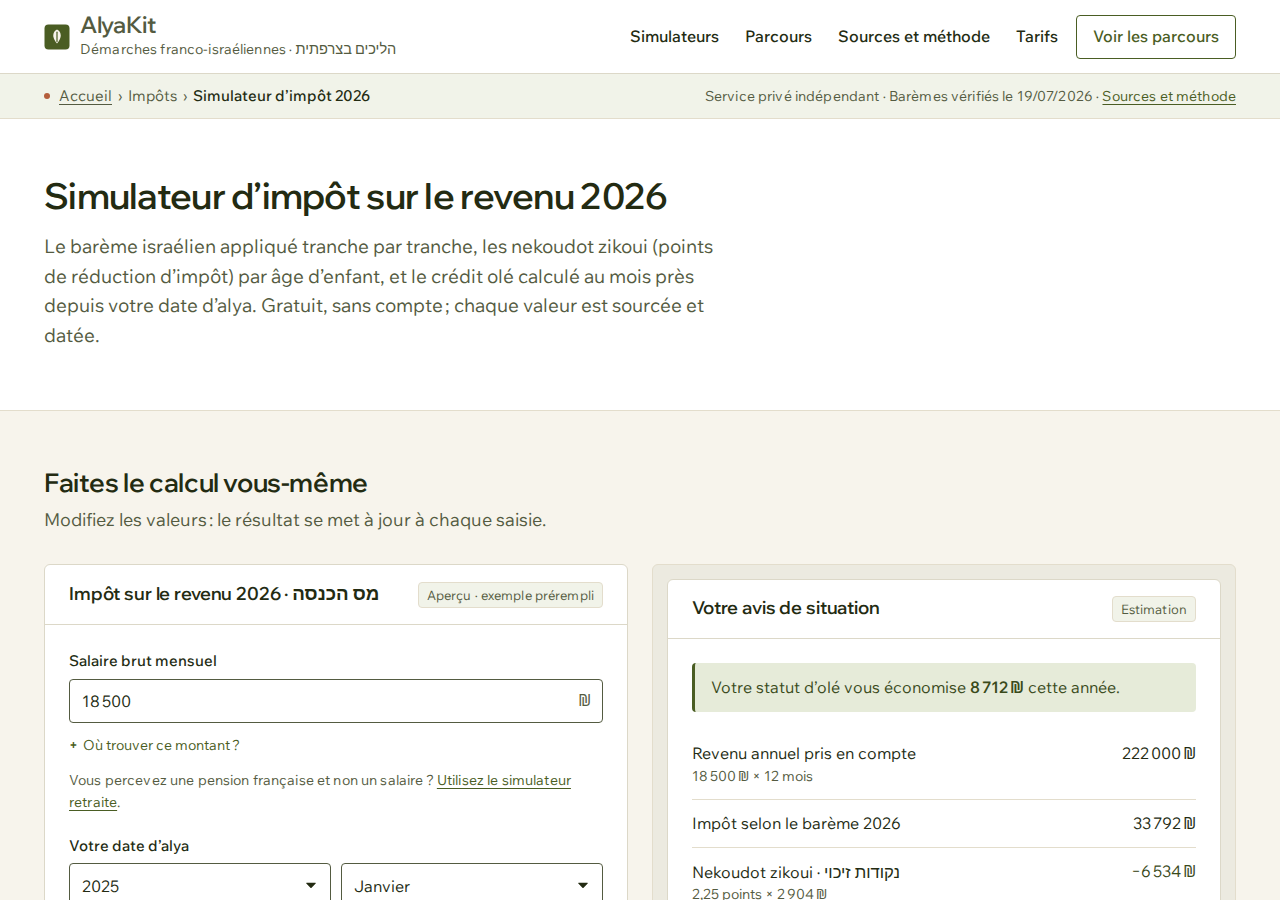Follow the Accueil breadcrumb link
The width and height of the screenshot is (1280, 900).
pyautogui.click(x=85, y=96)
